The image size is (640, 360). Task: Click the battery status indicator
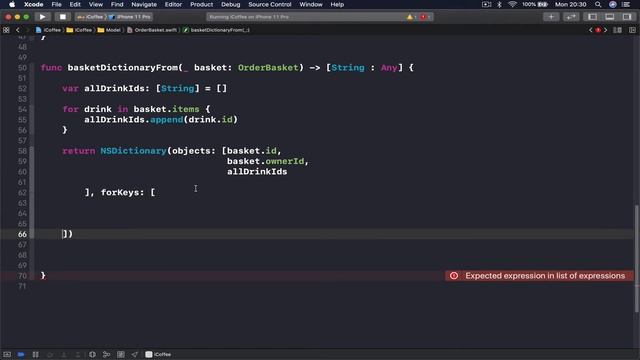coord(535,4)
